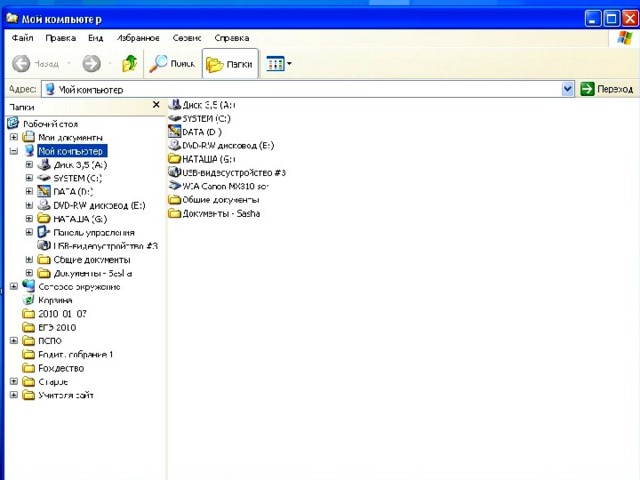Select Документы - Sasha folder icon in list

pos(175,213)
